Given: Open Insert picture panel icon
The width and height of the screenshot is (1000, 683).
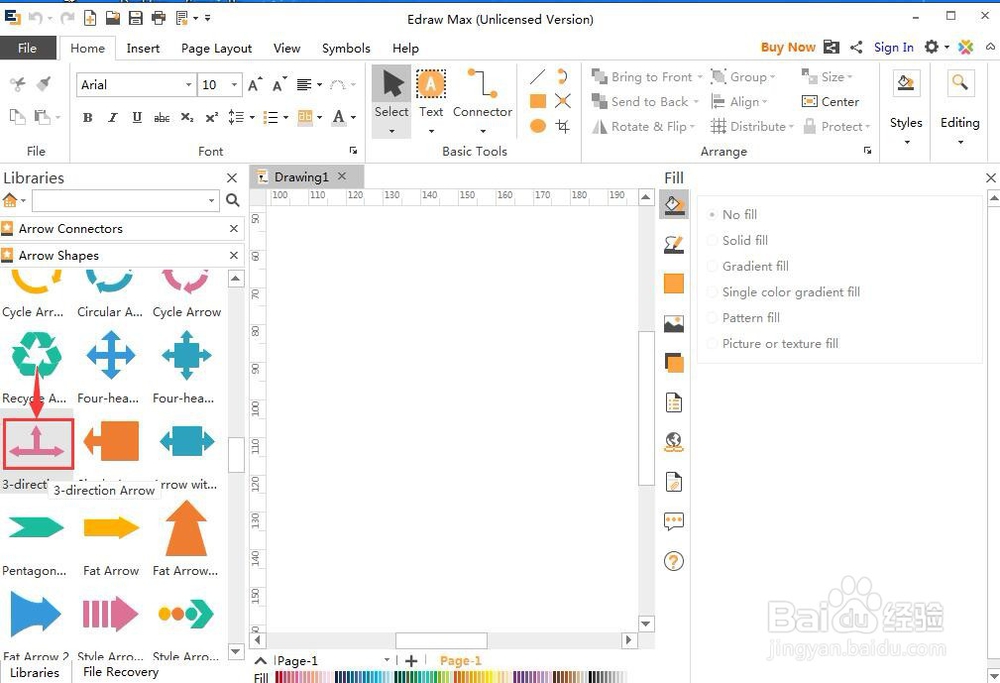Looking at the screenshot, I should click(x=673, y=323).
